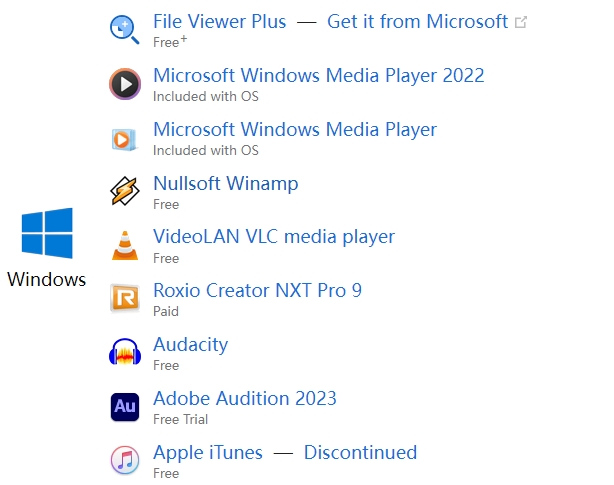Click the Free label under Nullsoft Winamp
The image size is (614, 485).
point(166,204)
